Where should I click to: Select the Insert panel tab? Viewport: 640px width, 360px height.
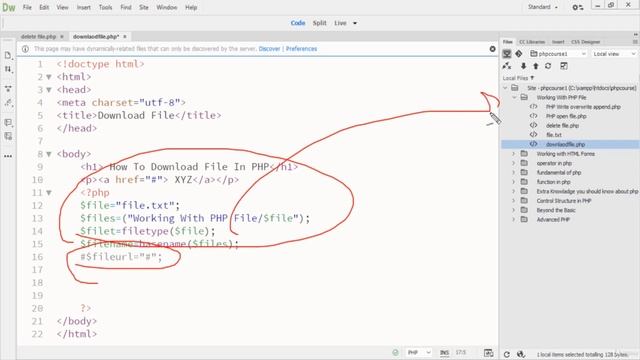point(558,42)
